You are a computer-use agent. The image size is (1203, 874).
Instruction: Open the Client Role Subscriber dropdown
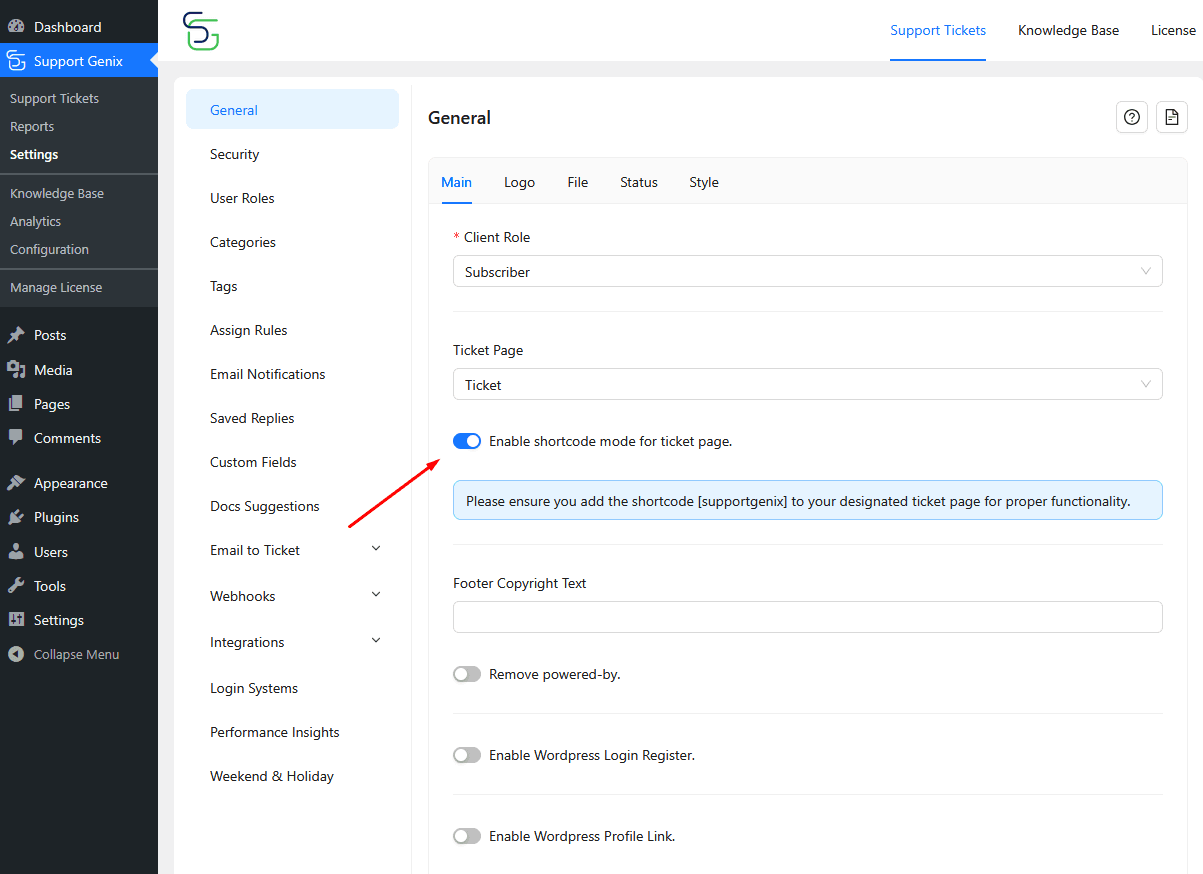point(808,271)
